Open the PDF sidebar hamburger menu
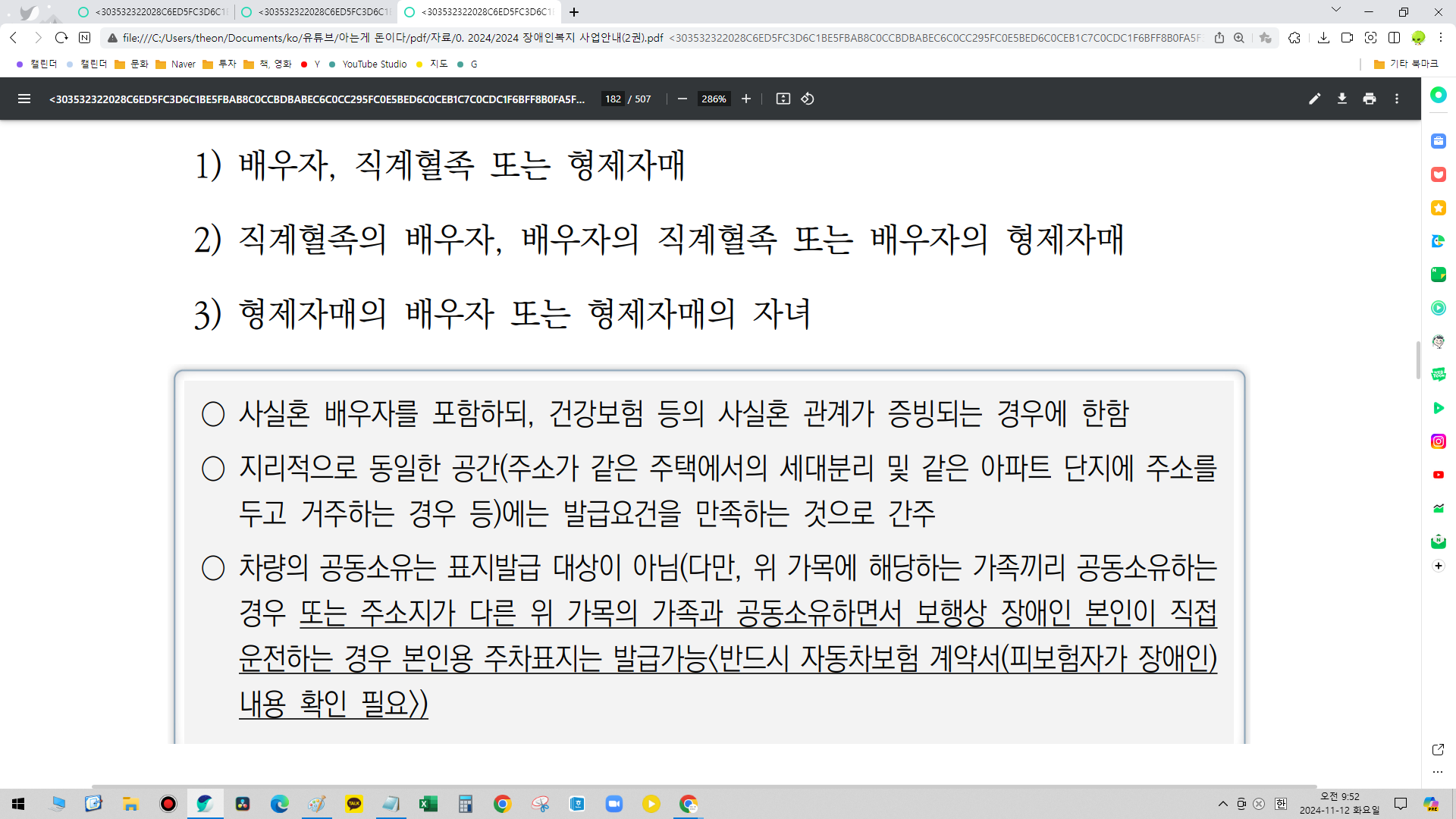This screenshot has height=819, width=1456. pos(24,99)
